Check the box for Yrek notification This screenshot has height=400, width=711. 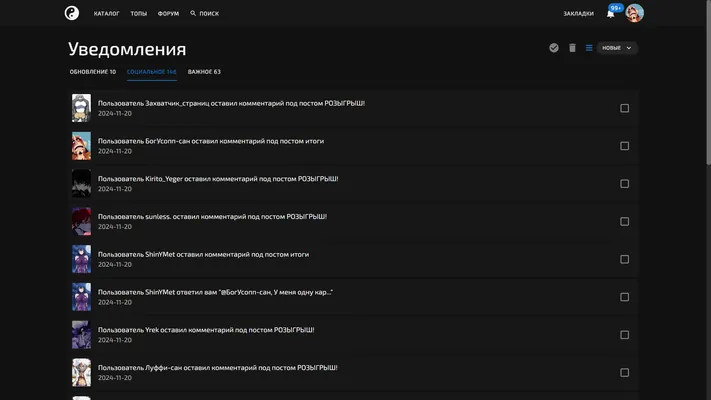[624, 335]
